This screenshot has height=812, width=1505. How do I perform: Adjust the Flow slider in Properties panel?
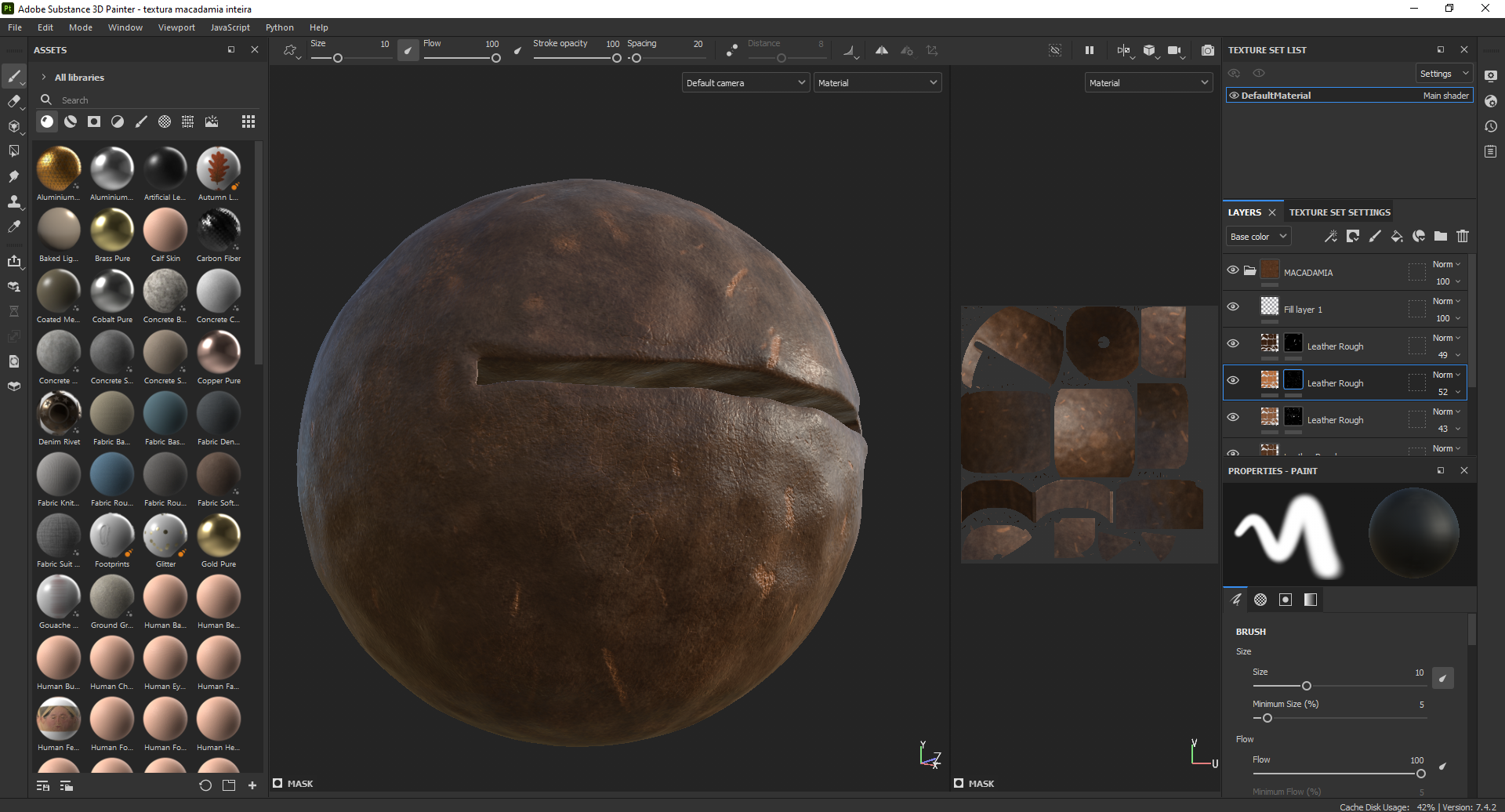(1420, 774)
